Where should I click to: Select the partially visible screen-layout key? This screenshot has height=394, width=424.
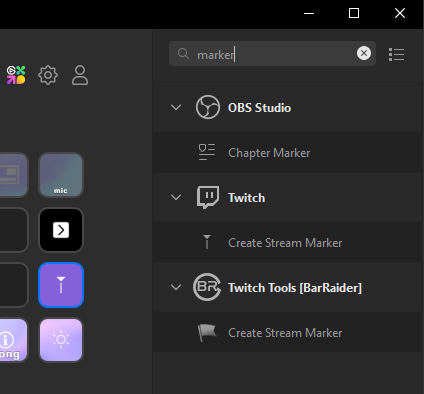coord(13,175)
